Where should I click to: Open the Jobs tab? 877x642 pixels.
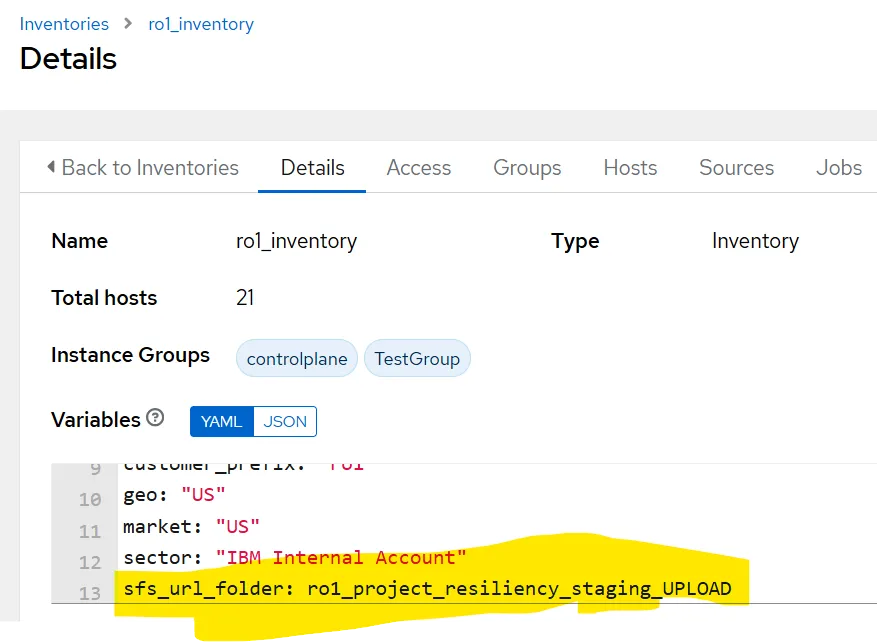[838, 167]
